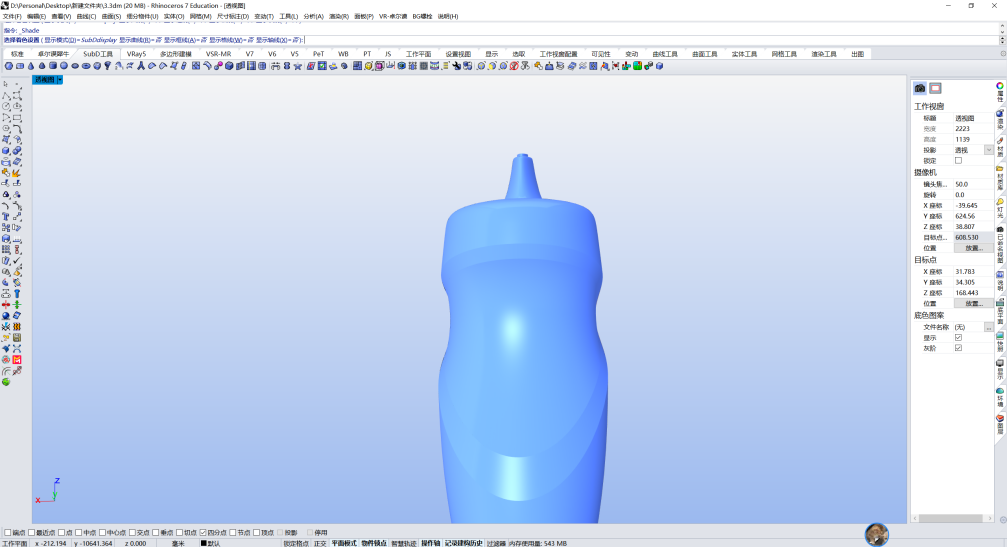Switch to the 实体工具 toolbar tab
This screenshot has width=1007, height=547.
[x=744, y=54]
